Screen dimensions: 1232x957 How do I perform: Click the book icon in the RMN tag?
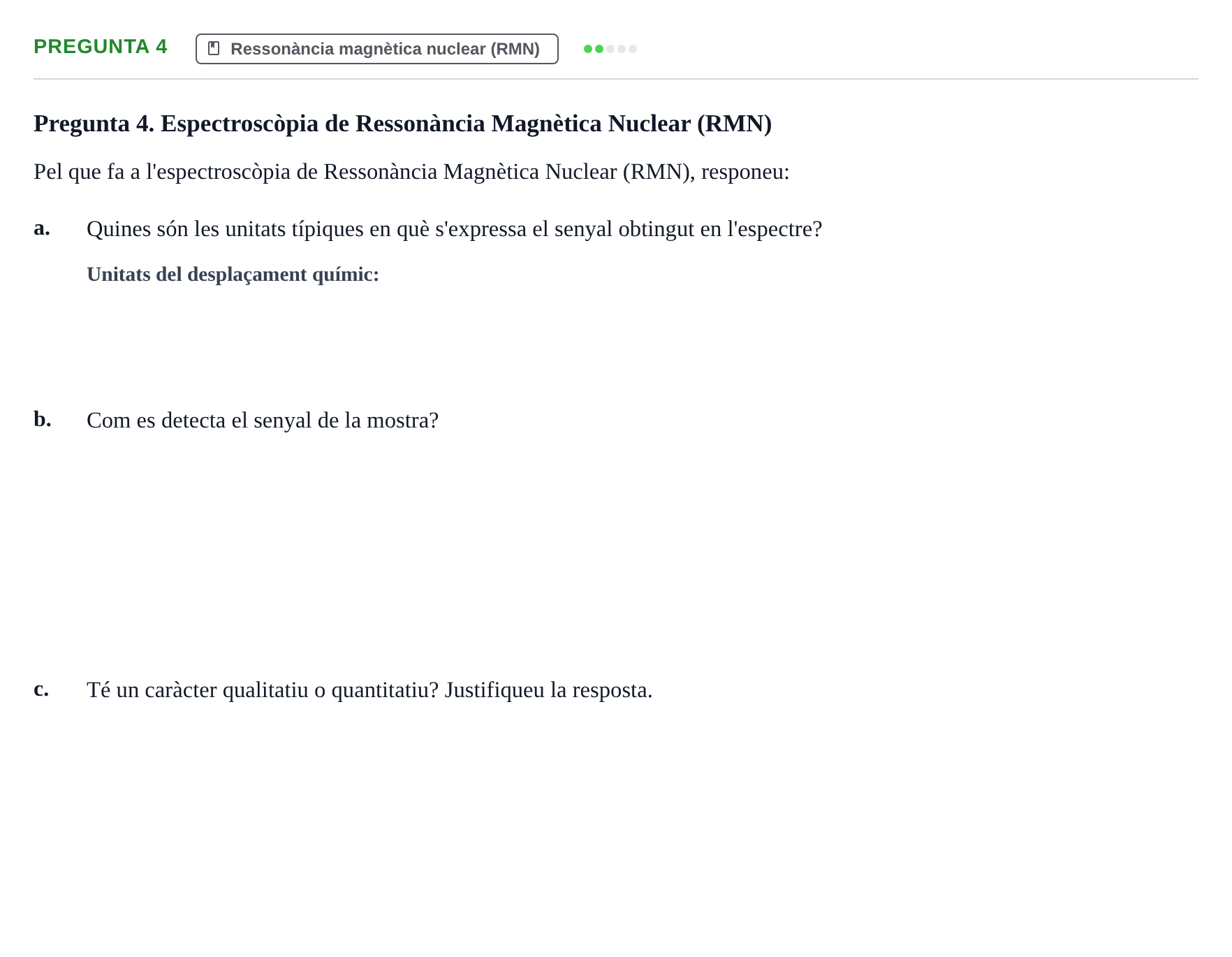[214, 49]
